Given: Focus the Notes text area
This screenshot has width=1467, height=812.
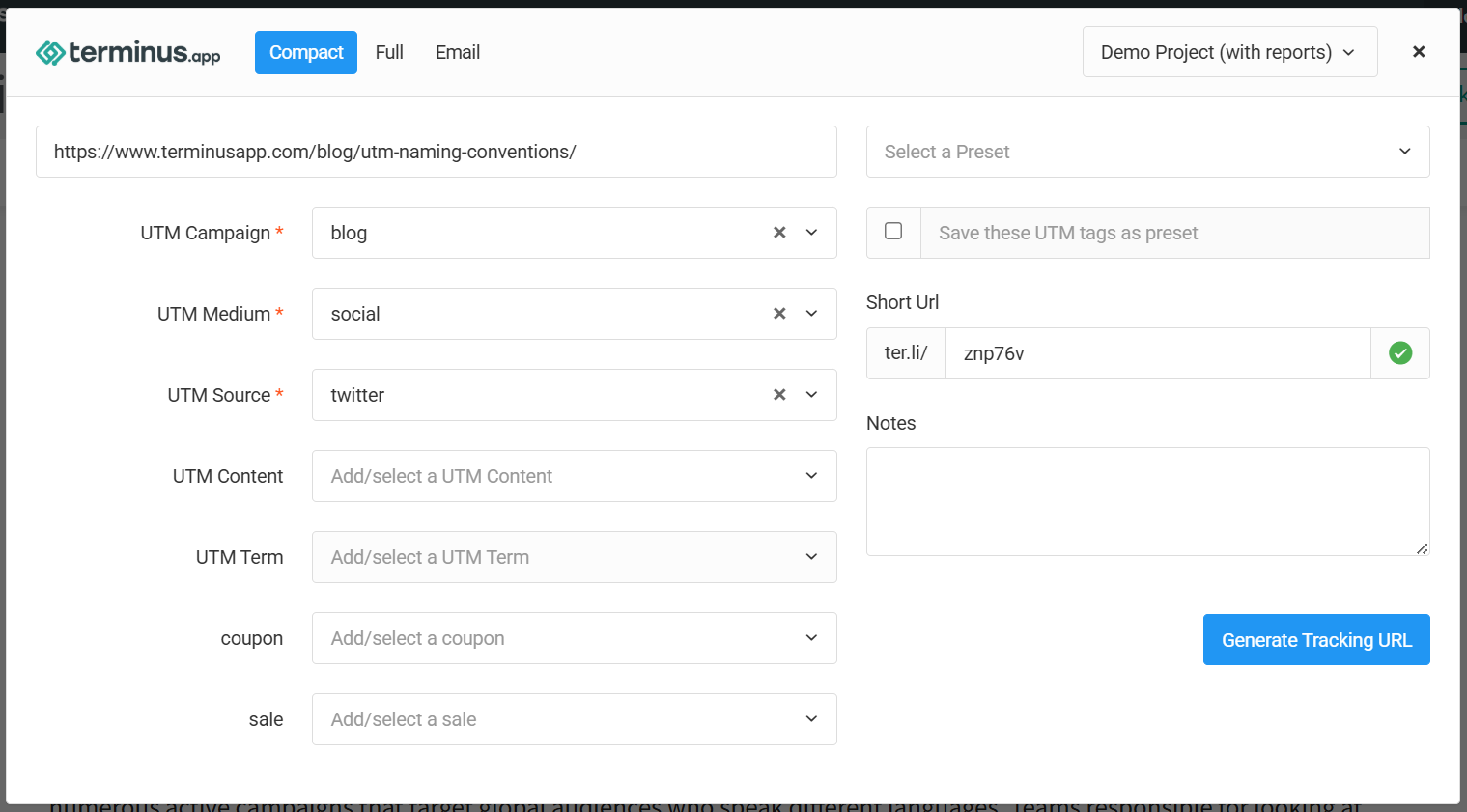Looking at the screenshot, I should (x=1147, y=501).
